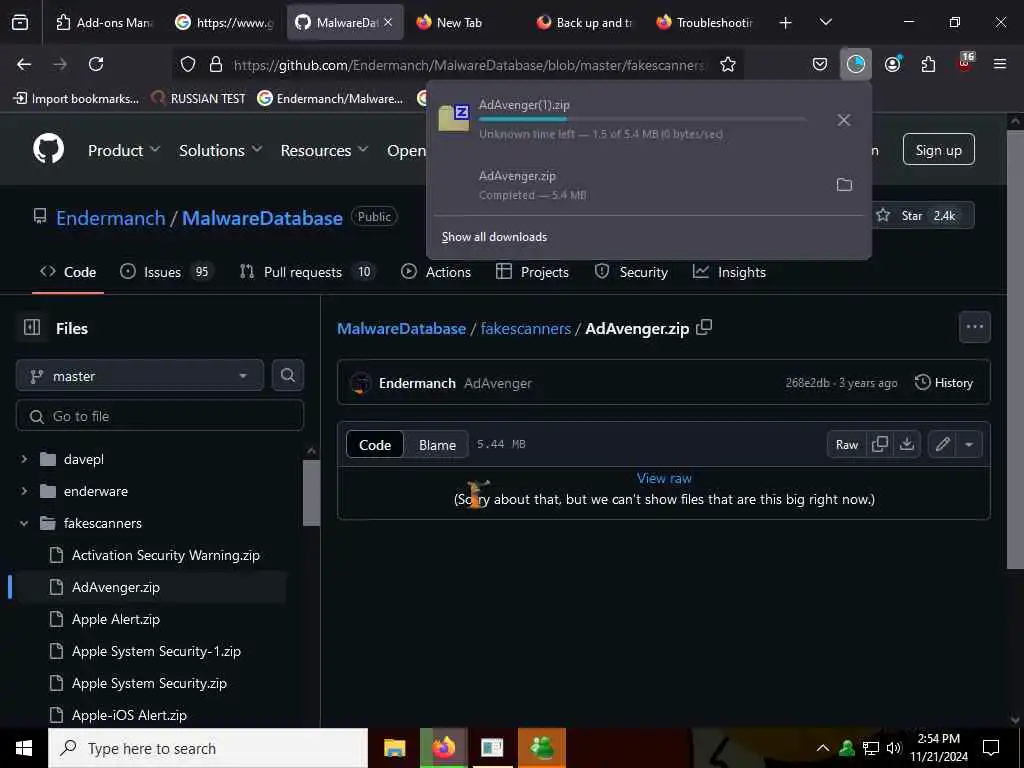Go back with the browser back arrow

(x=24, y=64)
